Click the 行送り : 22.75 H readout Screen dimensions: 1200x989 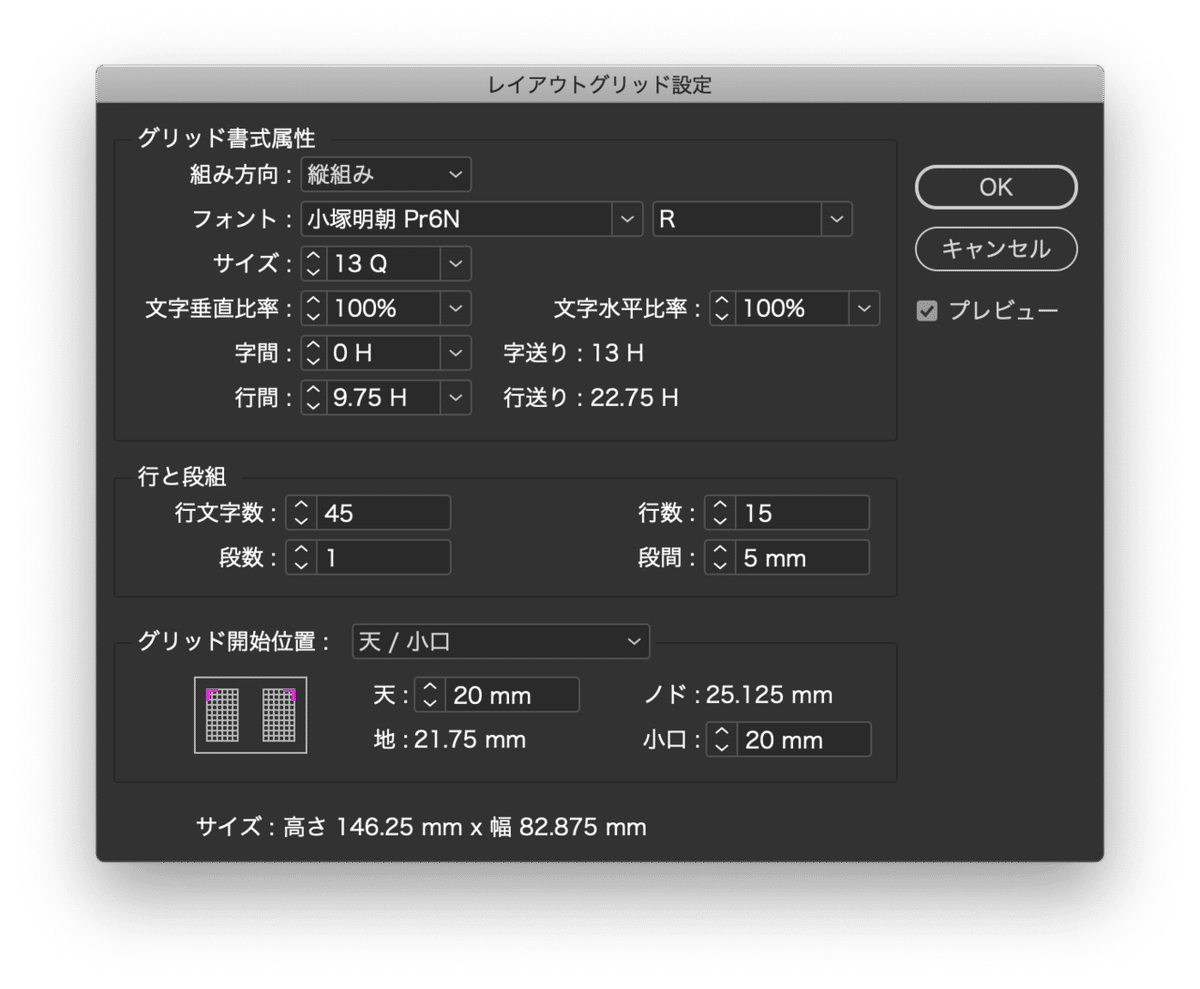click(591, 398)
